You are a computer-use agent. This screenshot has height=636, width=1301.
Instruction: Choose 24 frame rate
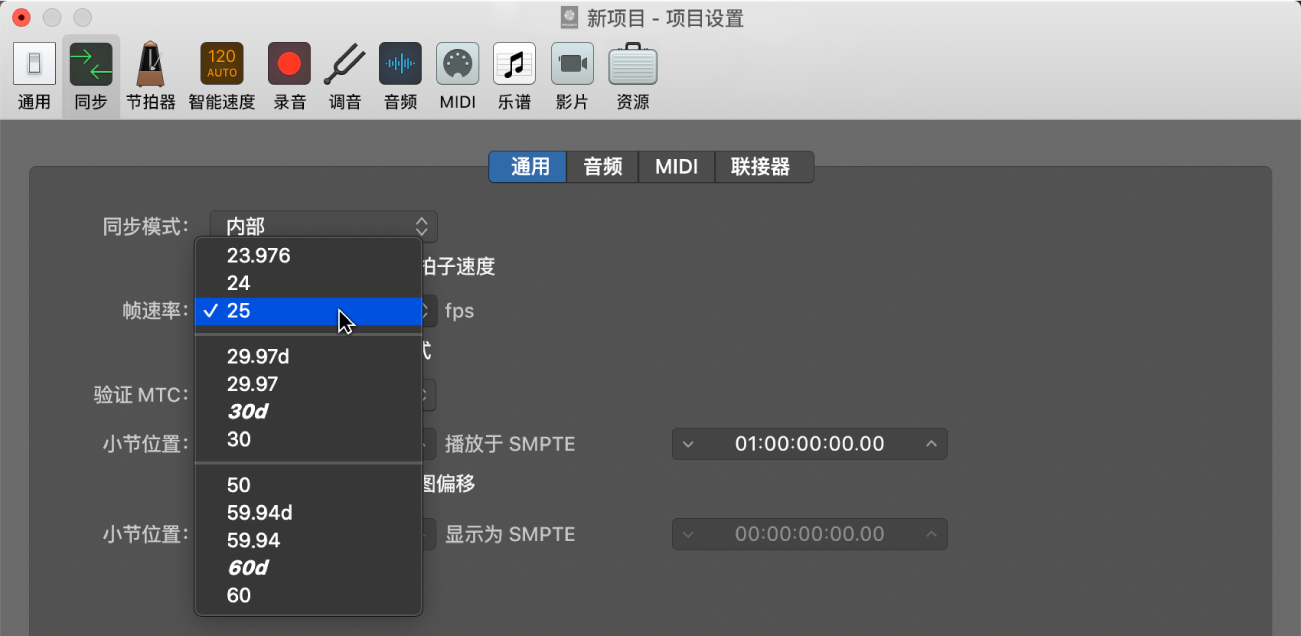pos(308,283)
